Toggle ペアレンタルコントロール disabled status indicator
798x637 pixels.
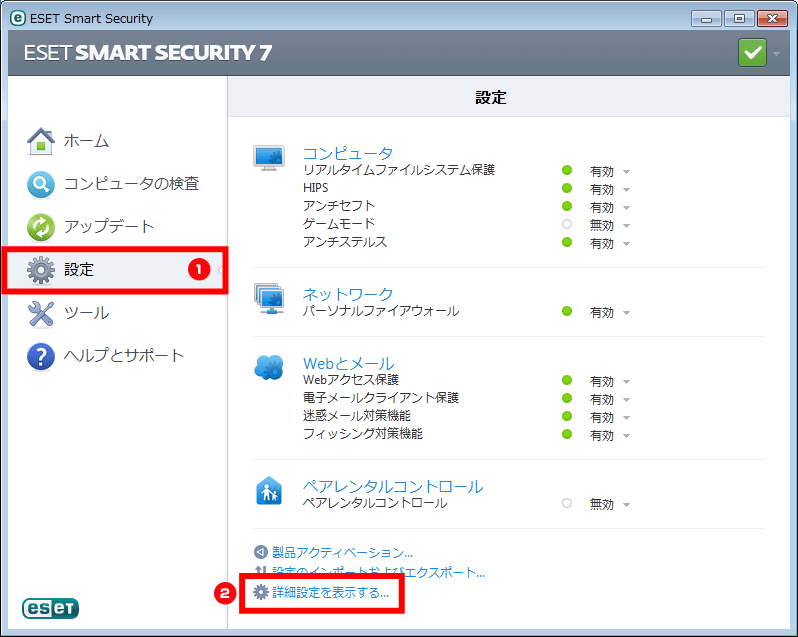[567, 504]
